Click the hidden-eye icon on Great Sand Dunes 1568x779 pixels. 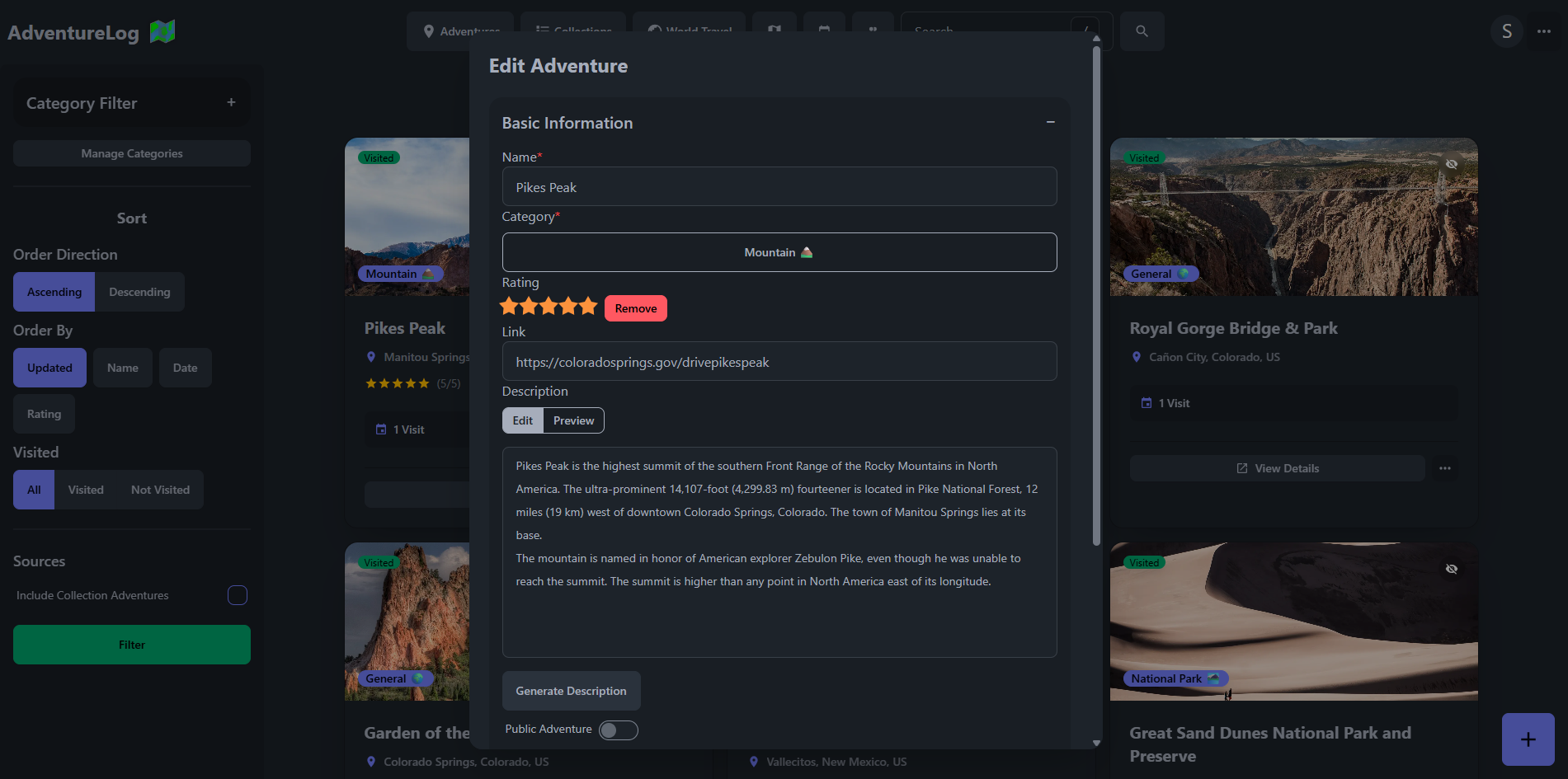1451,569
